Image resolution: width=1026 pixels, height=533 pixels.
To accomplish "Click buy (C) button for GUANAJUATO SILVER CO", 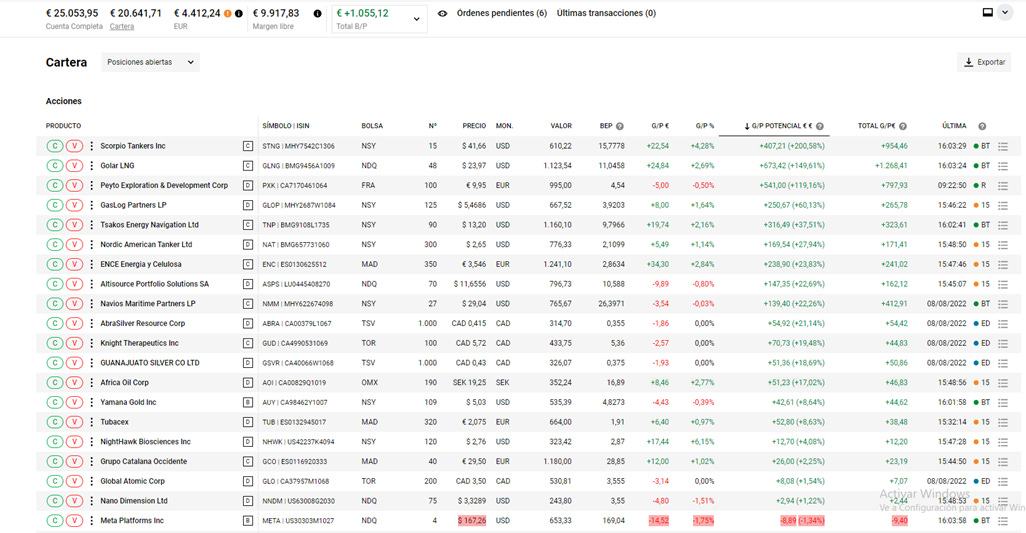I will [x=55, y=362].
